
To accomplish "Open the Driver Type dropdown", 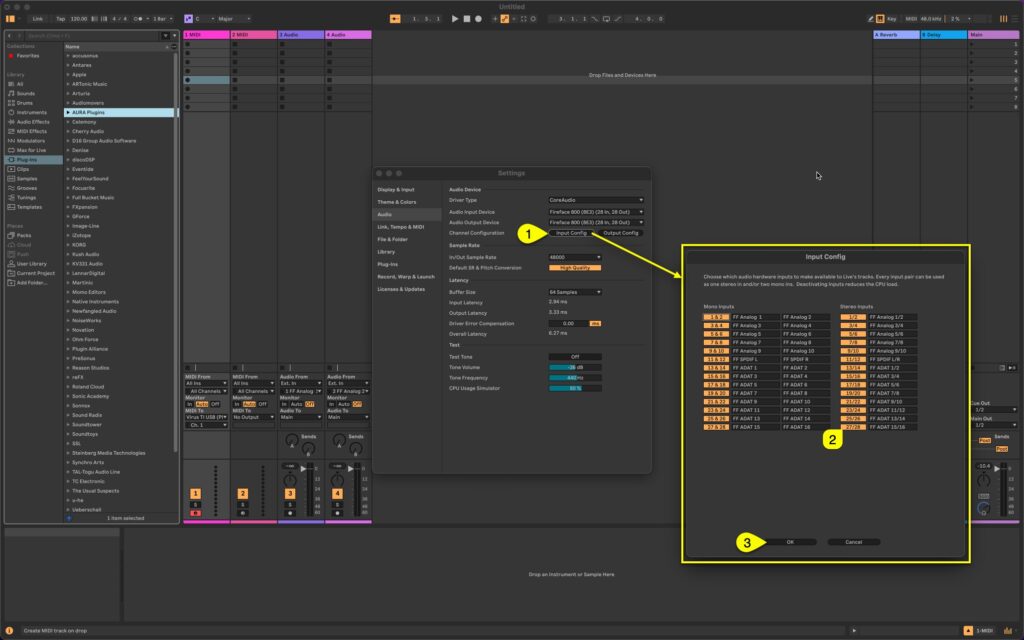I will 596,200.
